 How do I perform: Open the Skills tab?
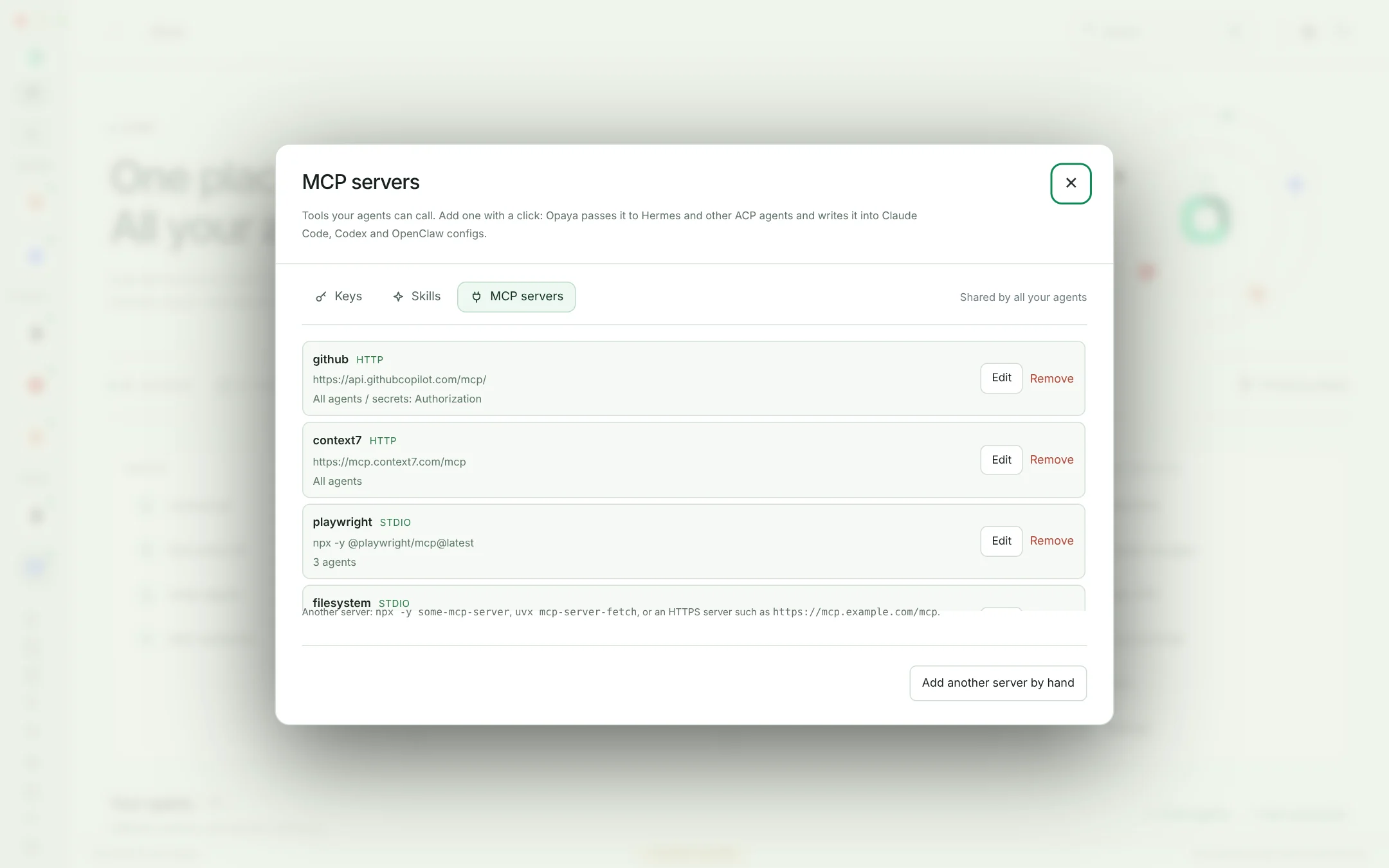417,296
